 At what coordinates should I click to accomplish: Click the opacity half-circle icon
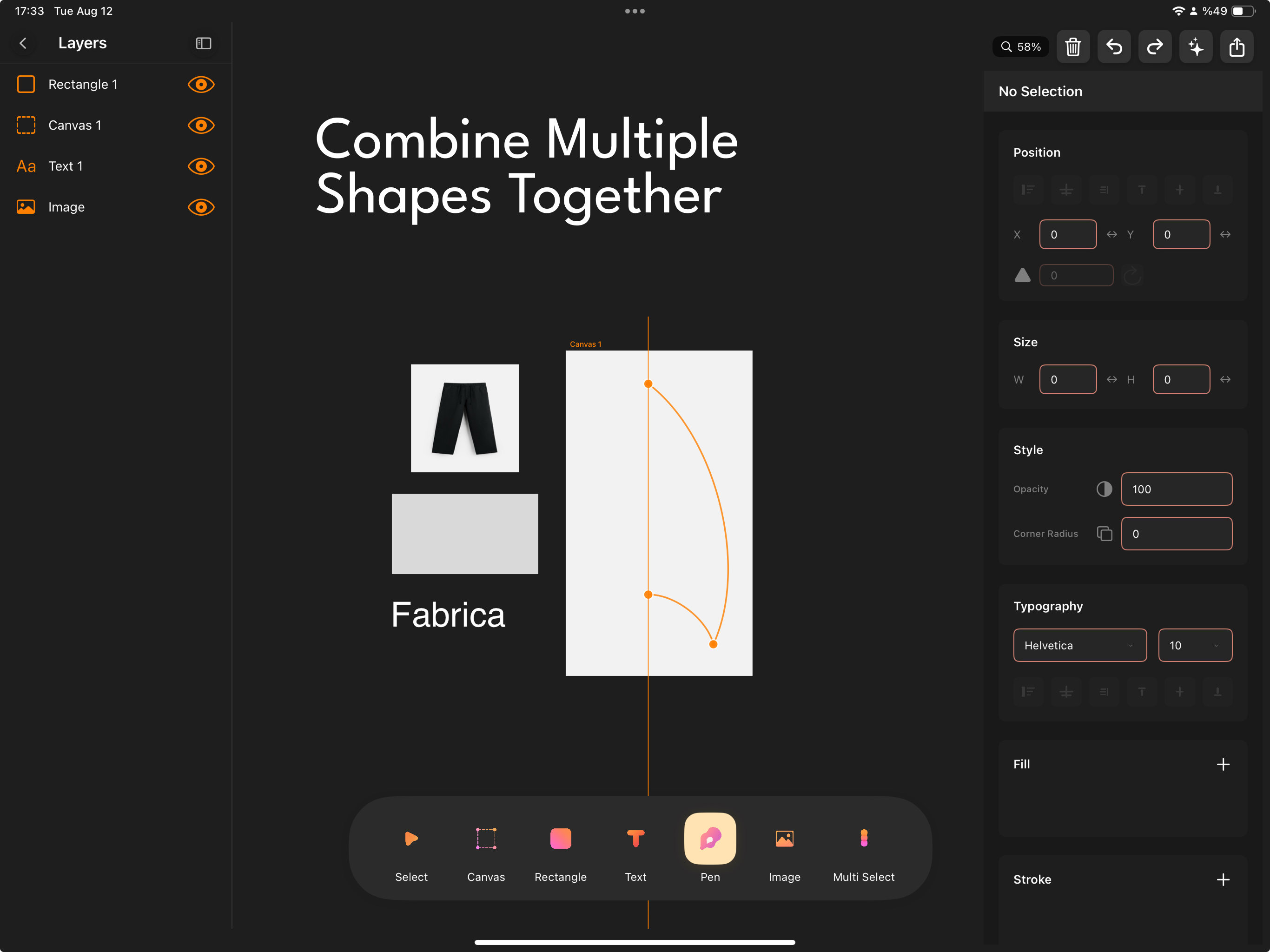1104,489
